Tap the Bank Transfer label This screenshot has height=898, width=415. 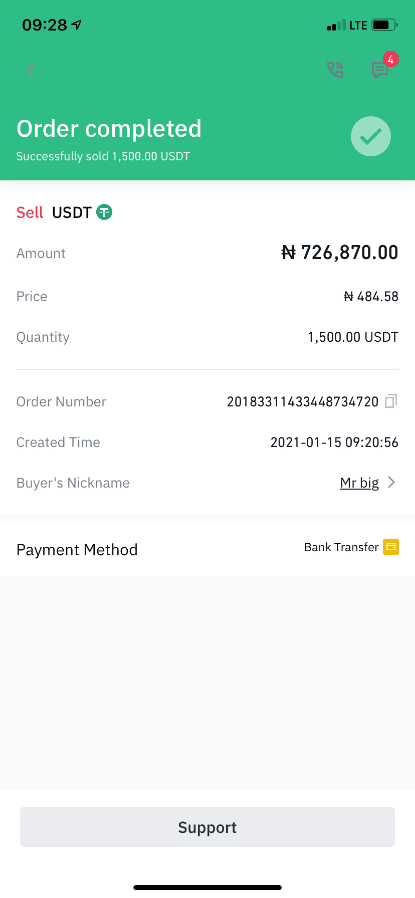click(x=341, y=547)
